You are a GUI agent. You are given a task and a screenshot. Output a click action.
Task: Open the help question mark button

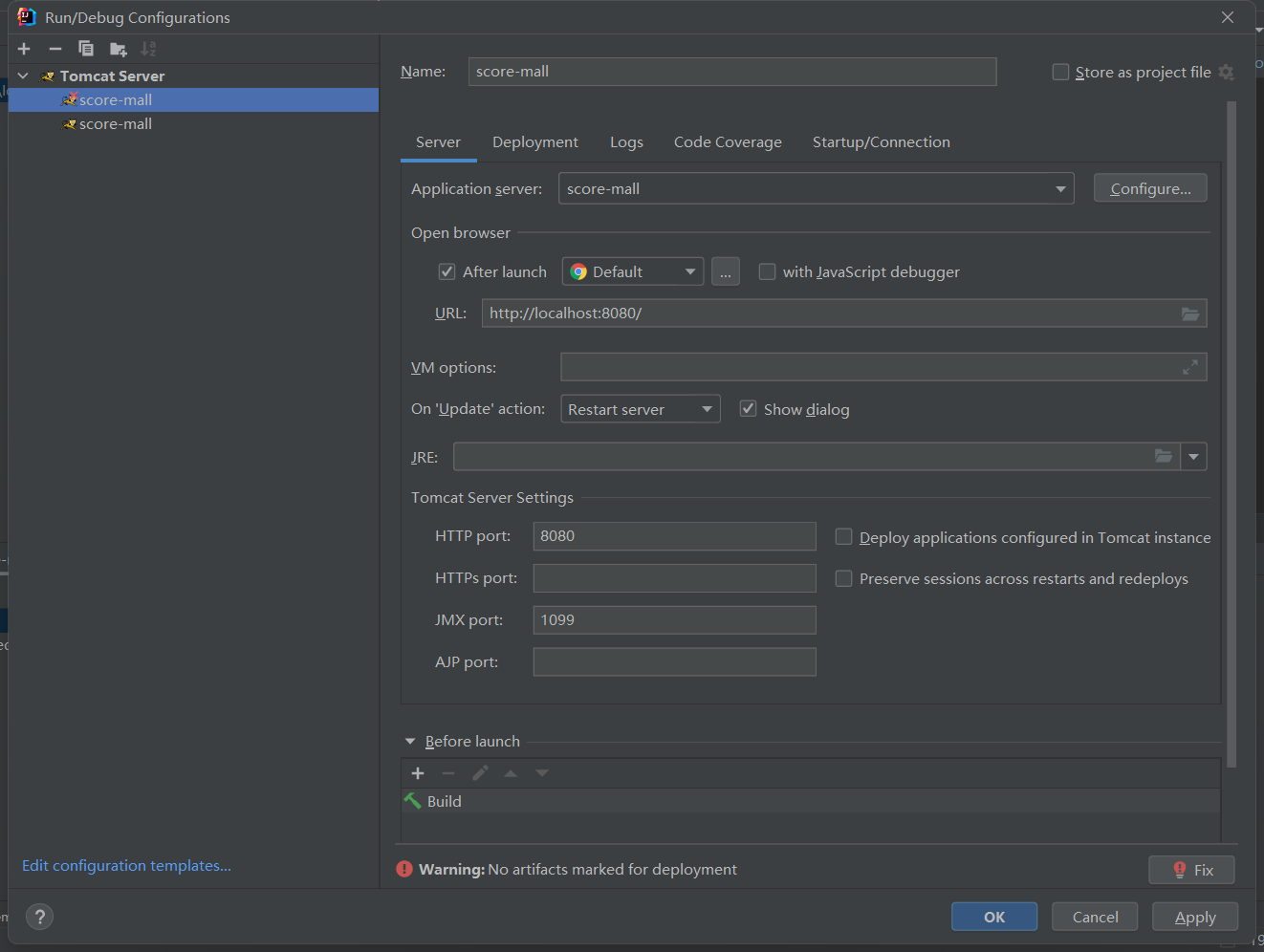(x=39, y=918)
